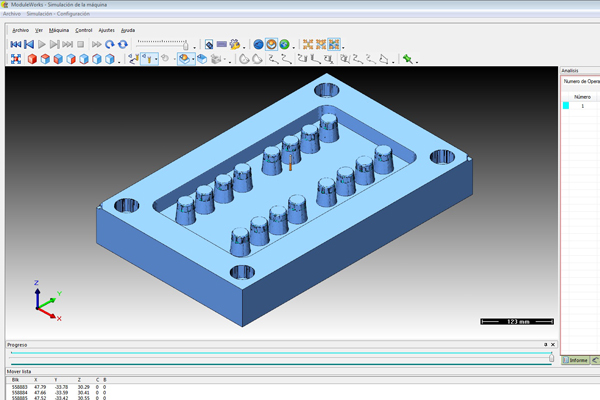
Task: Click the green pin icon
Action: coord(408,59)
